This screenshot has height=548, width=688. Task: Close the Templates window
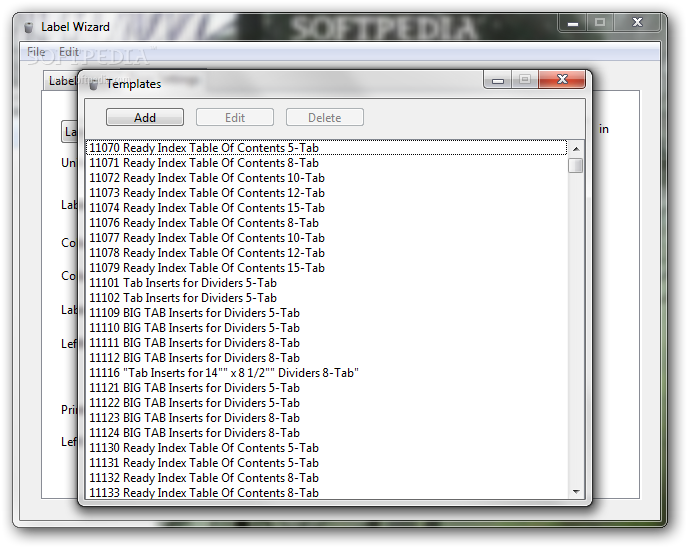click(x=562, y=79)
